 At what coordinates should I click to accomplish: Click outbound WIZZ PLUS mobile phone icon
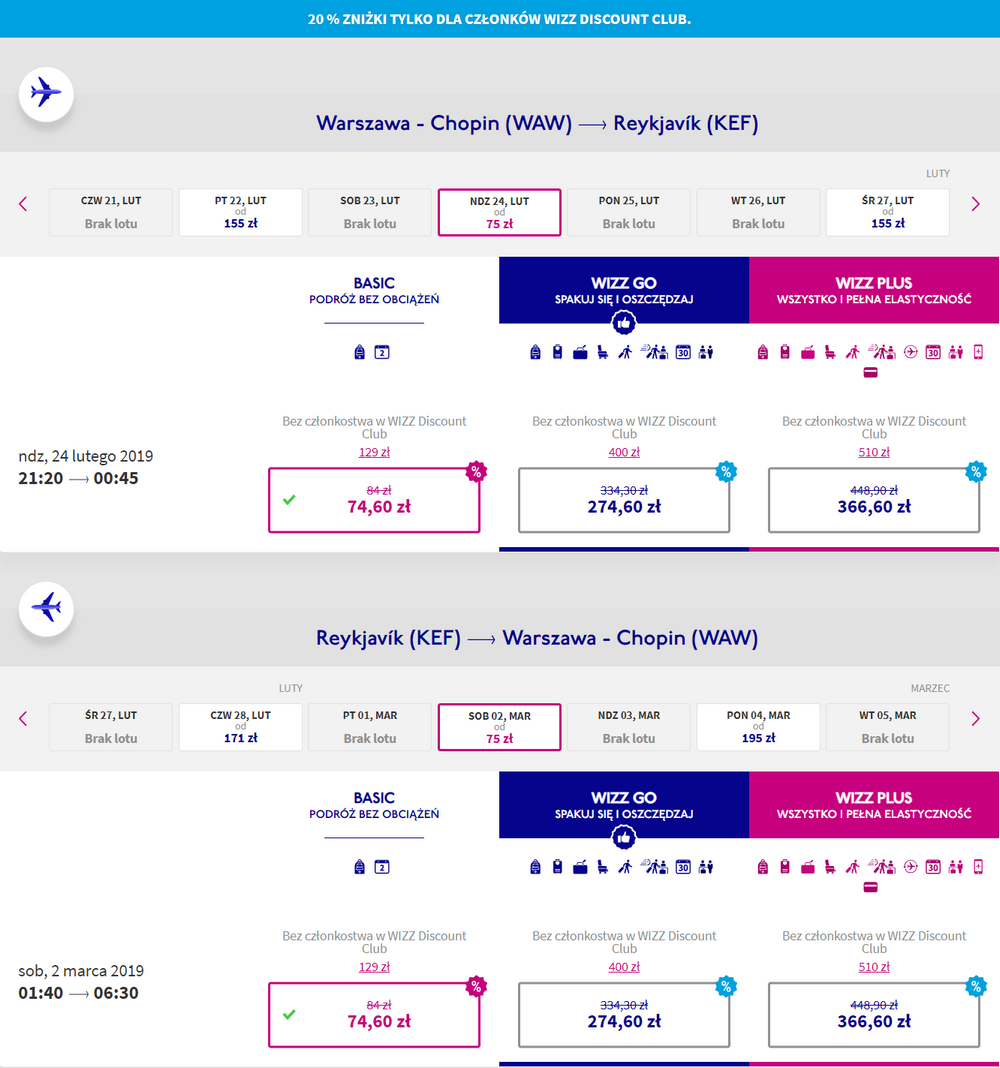coord(978,352)
